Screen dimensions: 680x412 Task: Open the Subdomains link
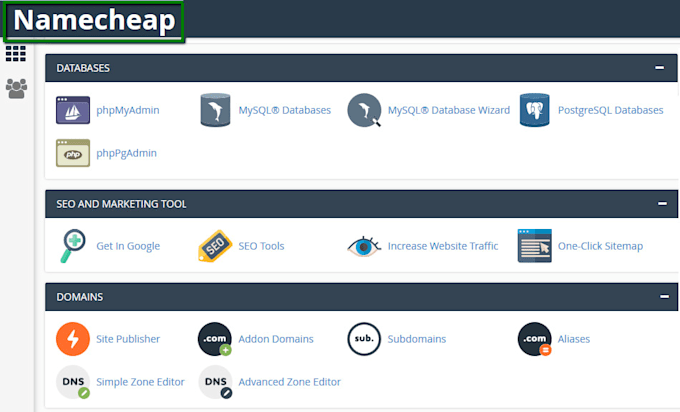tap(417, 339)
